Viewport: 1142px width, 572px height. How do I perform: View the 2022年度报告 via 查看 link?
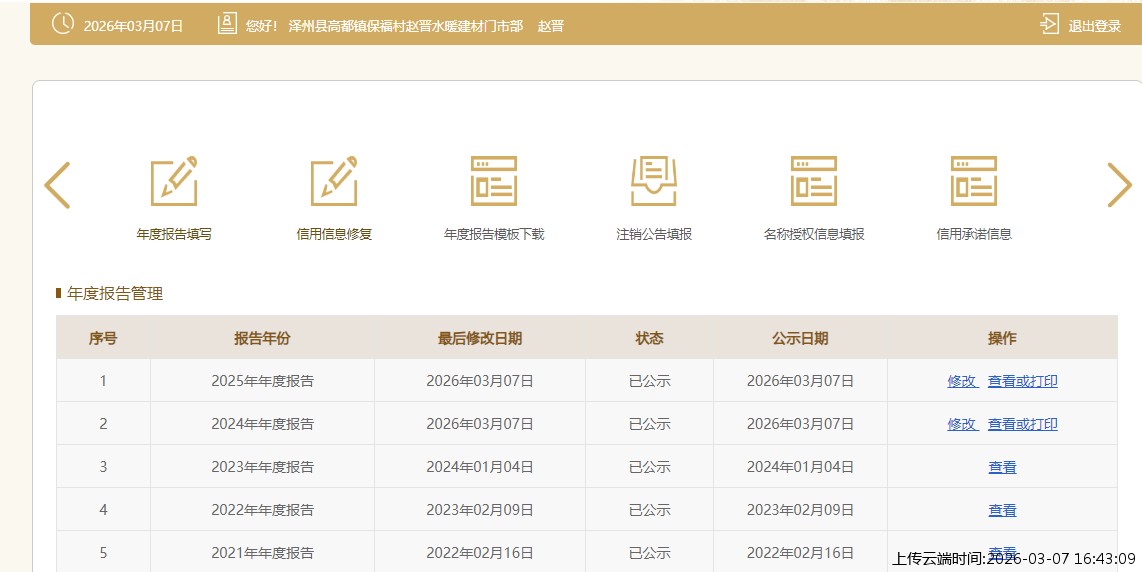tap(1002, 510)
